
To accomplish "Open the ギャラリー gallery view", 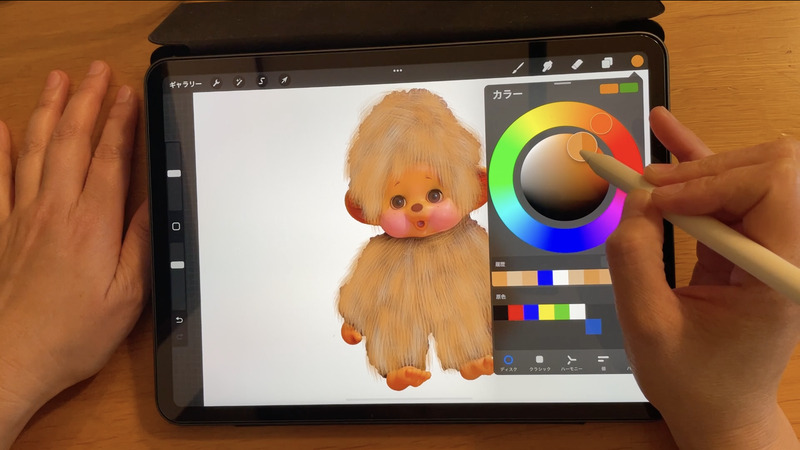I will pyautogui.click(x=186, y=84).
